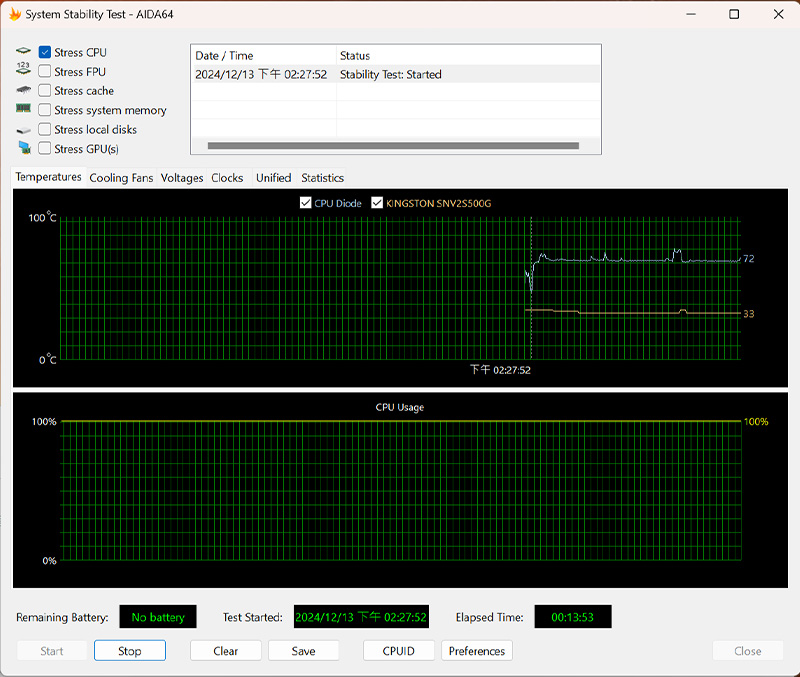The height and width of the screenshot is (677, 800).
Task: Select the 'Stability Test: Started' log entry
Action: tap(391, 74)
